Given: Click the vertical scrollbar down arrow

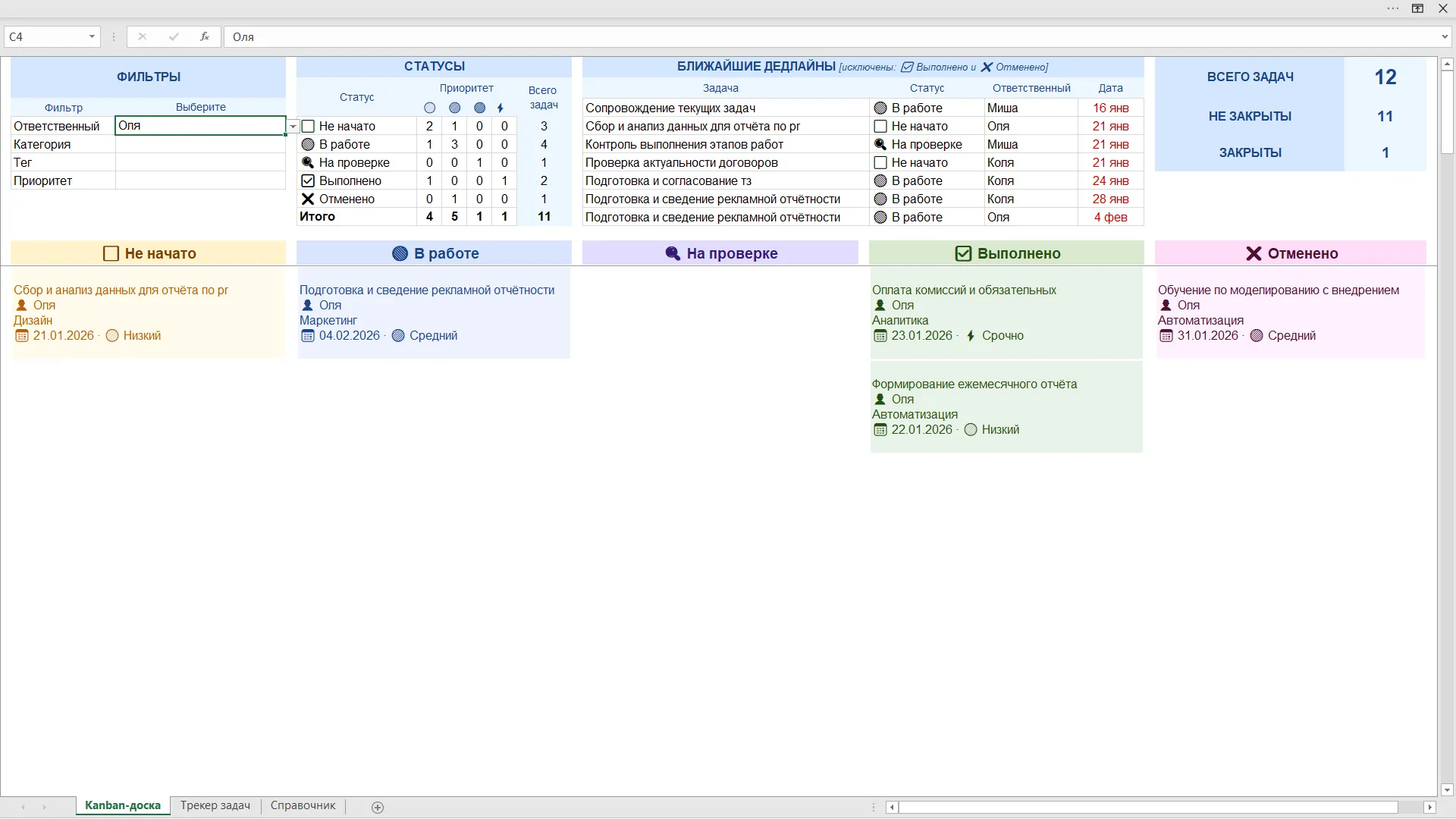Looking at the screenshot, I should (1446, 790).
